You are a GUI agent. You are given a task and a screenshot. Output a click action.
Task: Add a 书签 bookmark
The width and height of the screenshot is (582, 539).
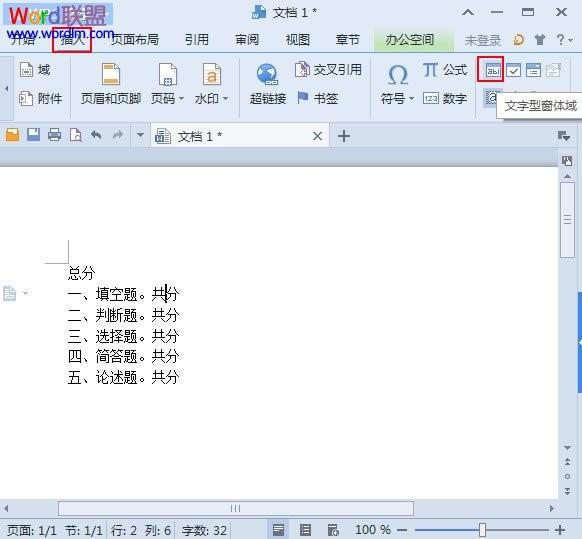point(318,99)
